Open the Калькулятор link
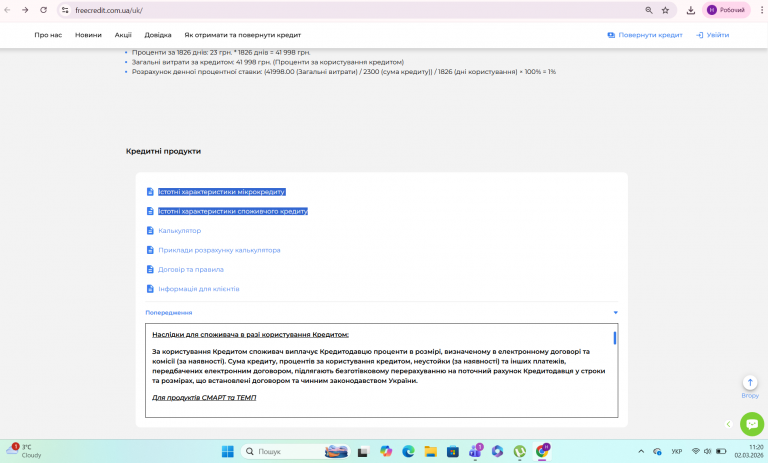The height and width of the screenshot is (463, 768). 179,230
